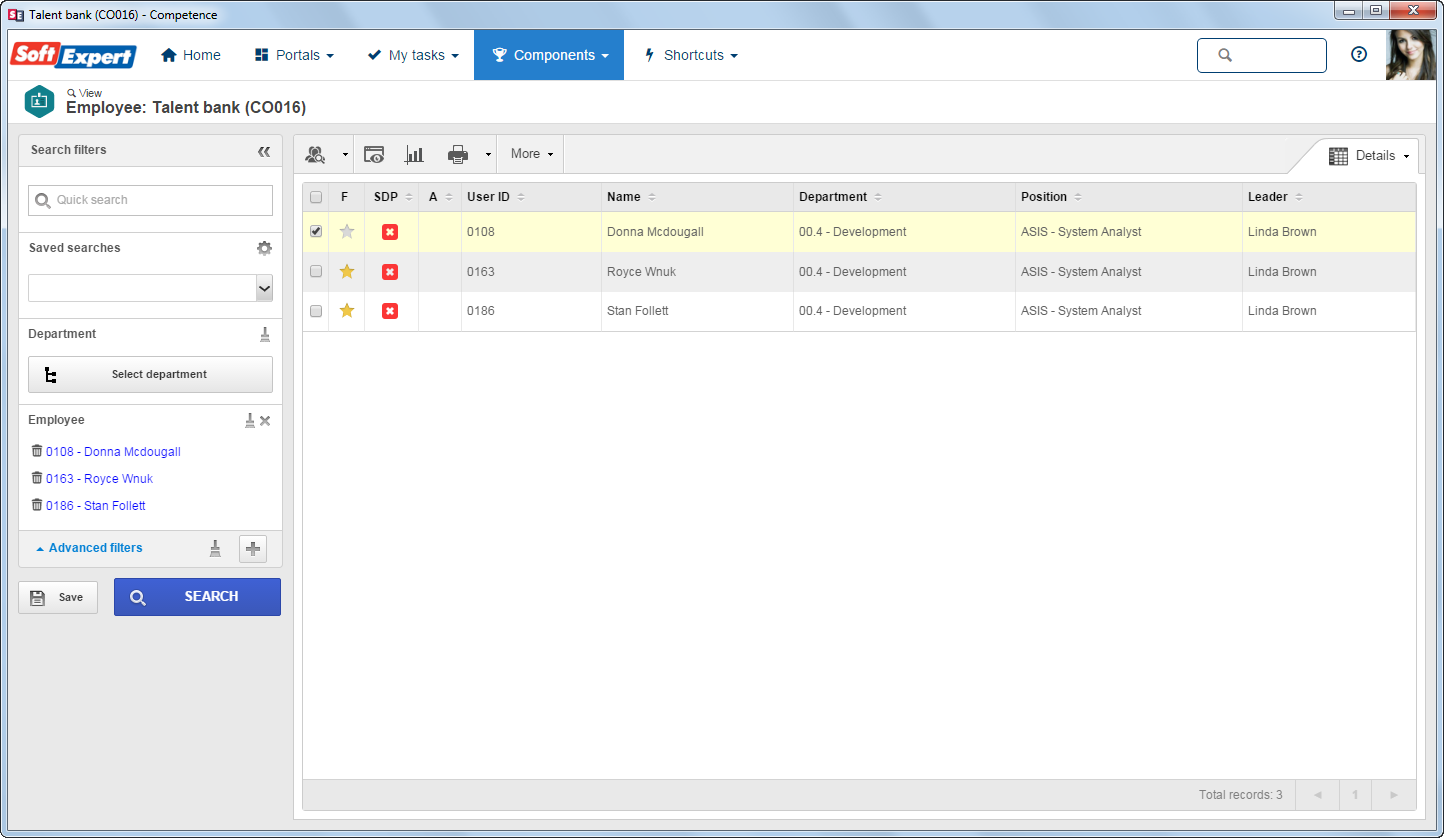
Task: Sort by the SDP column
Action: click(x=393, y=197)
